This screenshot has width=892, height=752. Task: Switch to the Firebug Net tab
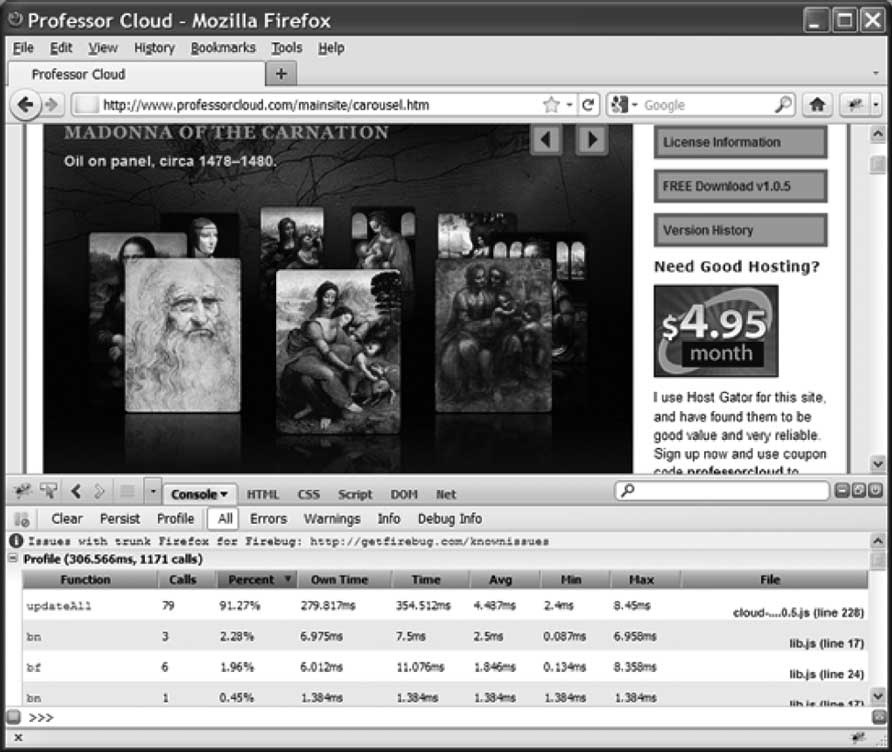pyautogui.click(x=446, y=494)
